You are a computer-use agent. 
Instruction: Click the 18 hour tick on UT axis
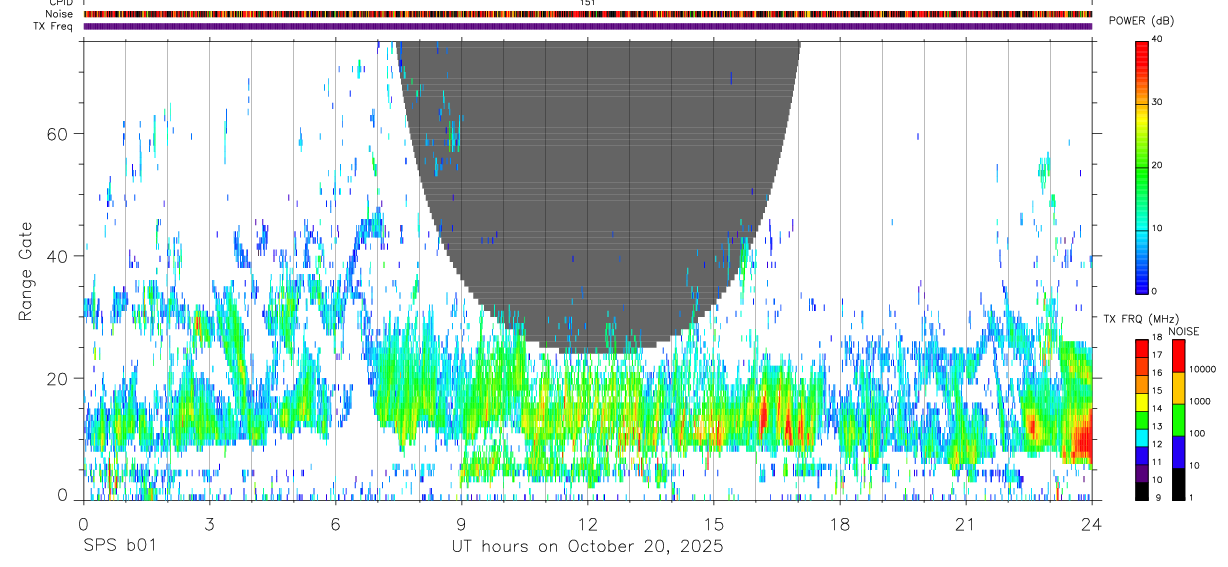[x=840, y=524]
